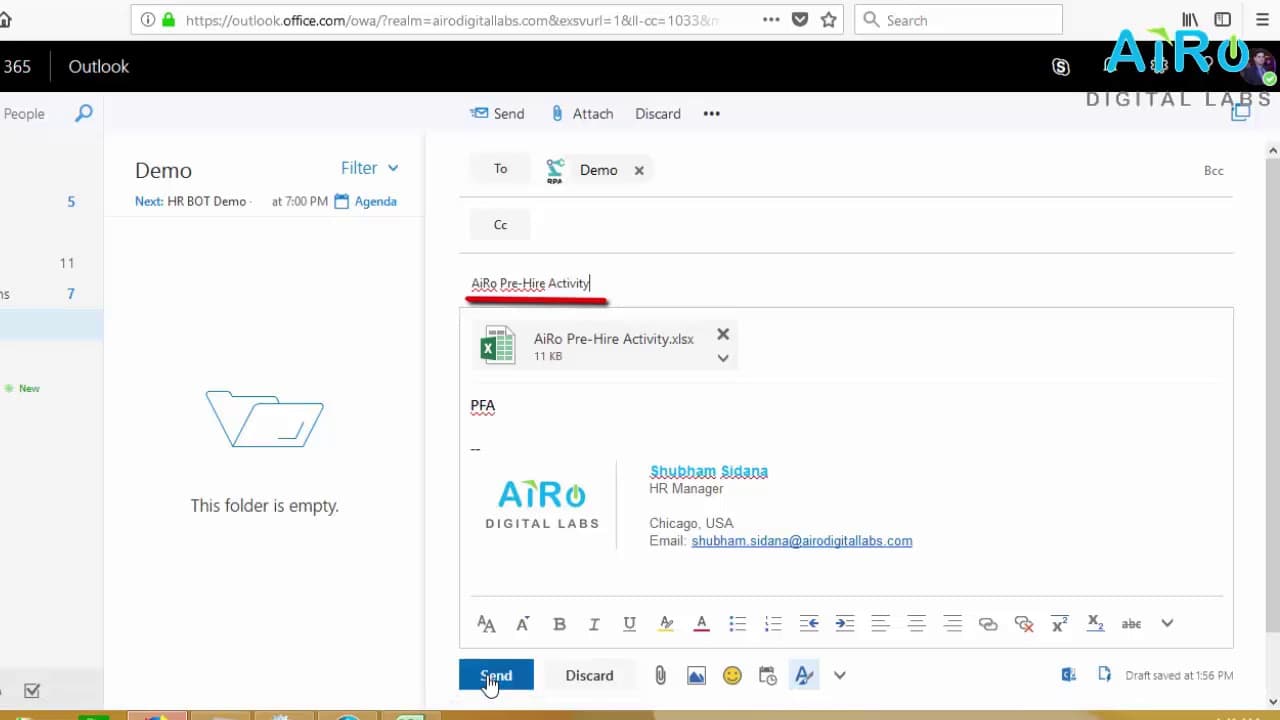Viewport: 1280px width, 720px height.
Task: Search People with magnifier icon
Action: pos(84,113)
